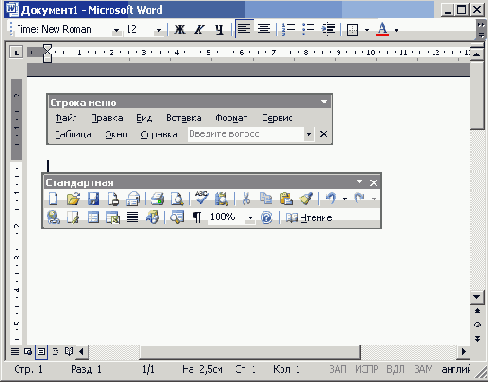Screen dimensions: 488x382
Task: Open the Правка menu
Action: click(107, 118)
